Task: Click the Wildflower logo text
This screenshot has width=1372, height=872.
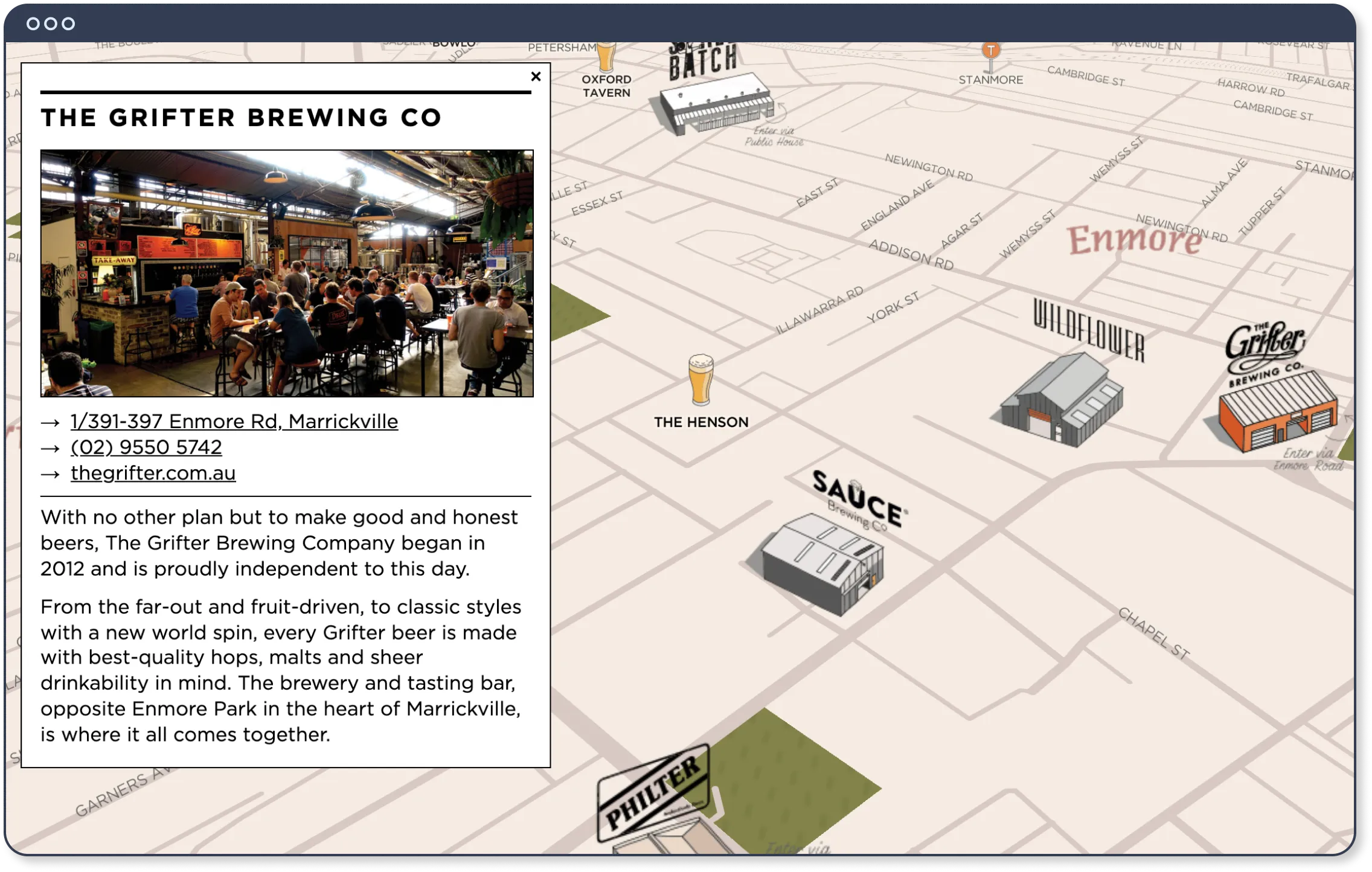Action: tap(1089, 330)
